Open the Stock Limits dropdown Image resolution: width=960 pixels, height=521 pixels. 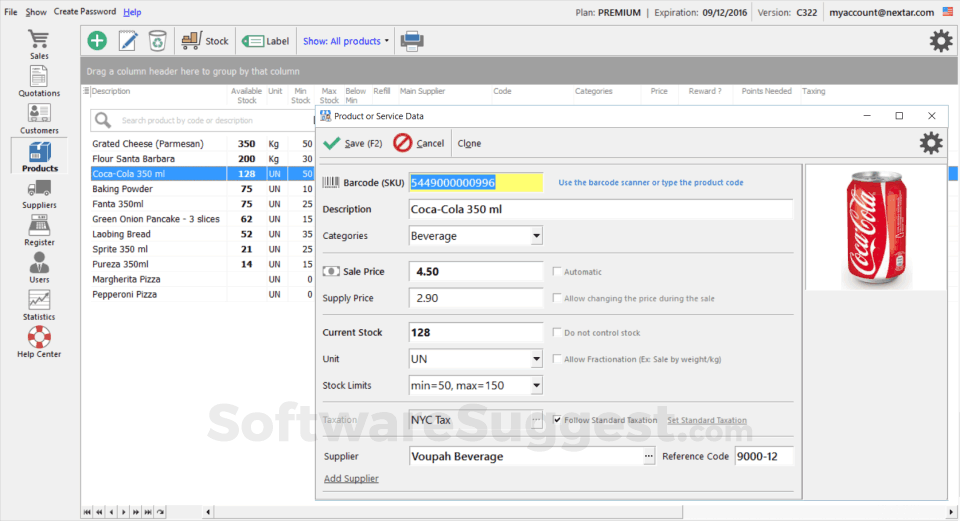pos(536,385)
